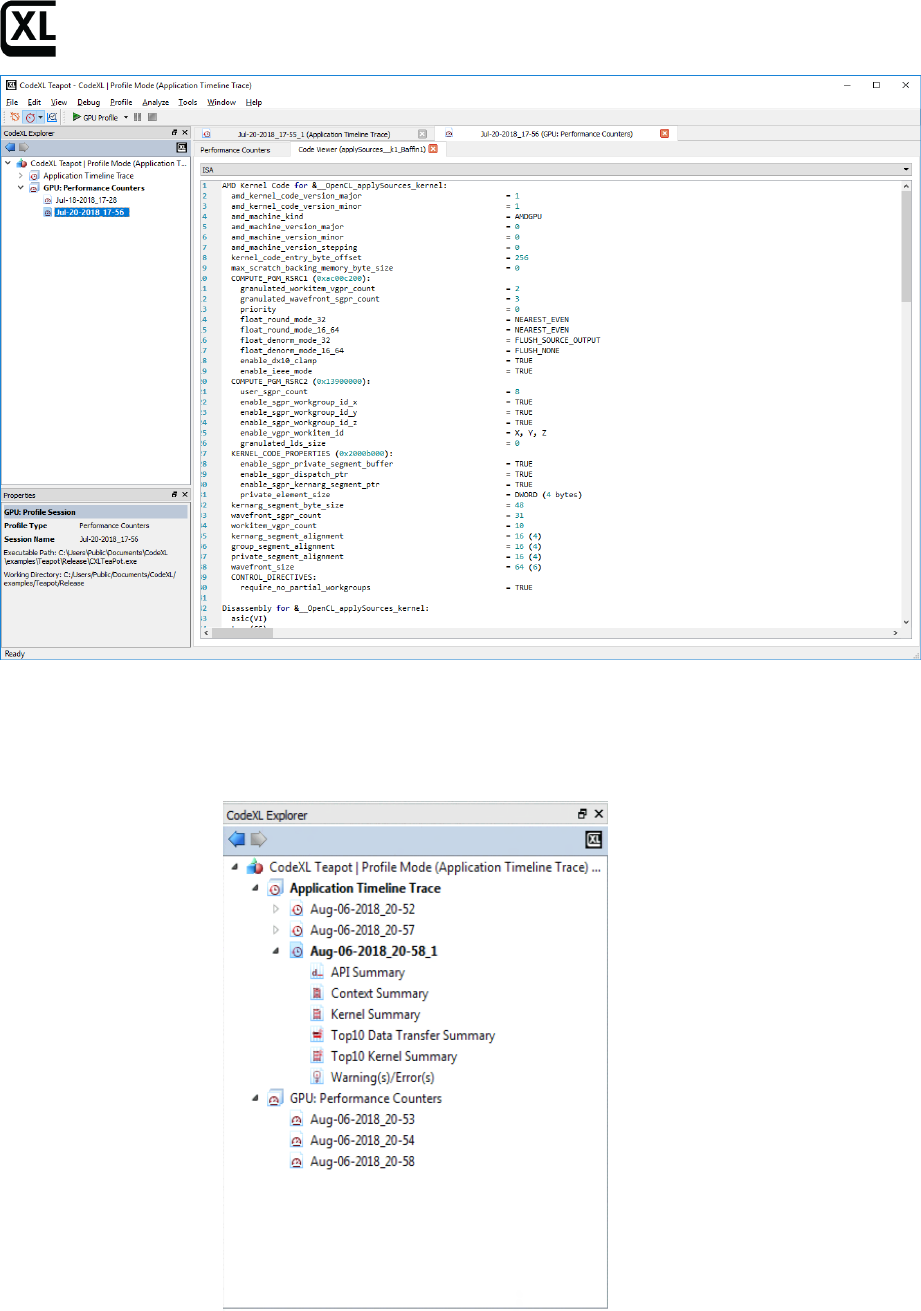921x1311 pixels.
Task: Select the Profile mode clock icon in toolbar
Action: (29, 117)
